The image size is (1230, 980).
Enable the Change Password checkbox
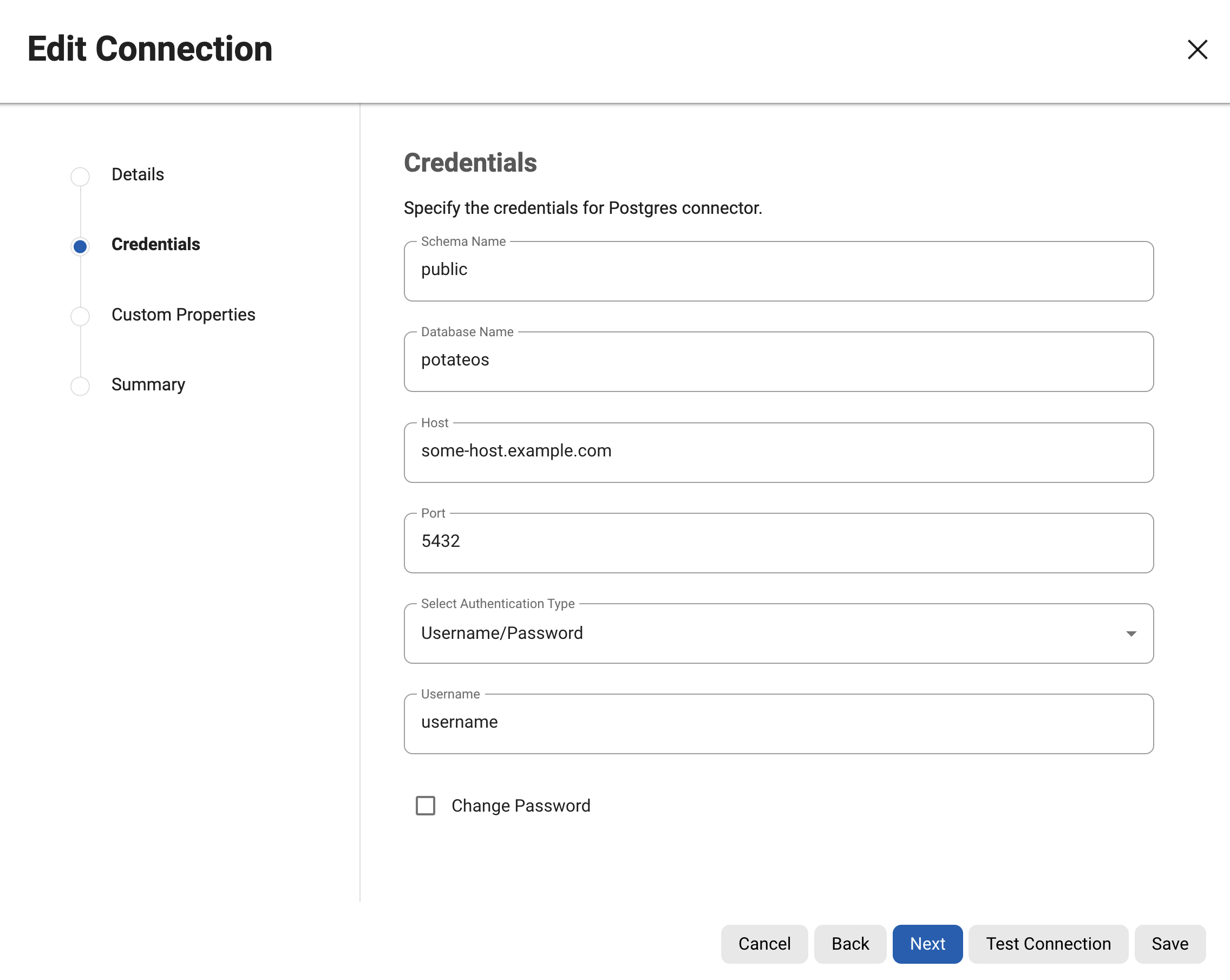click(425, 806)
